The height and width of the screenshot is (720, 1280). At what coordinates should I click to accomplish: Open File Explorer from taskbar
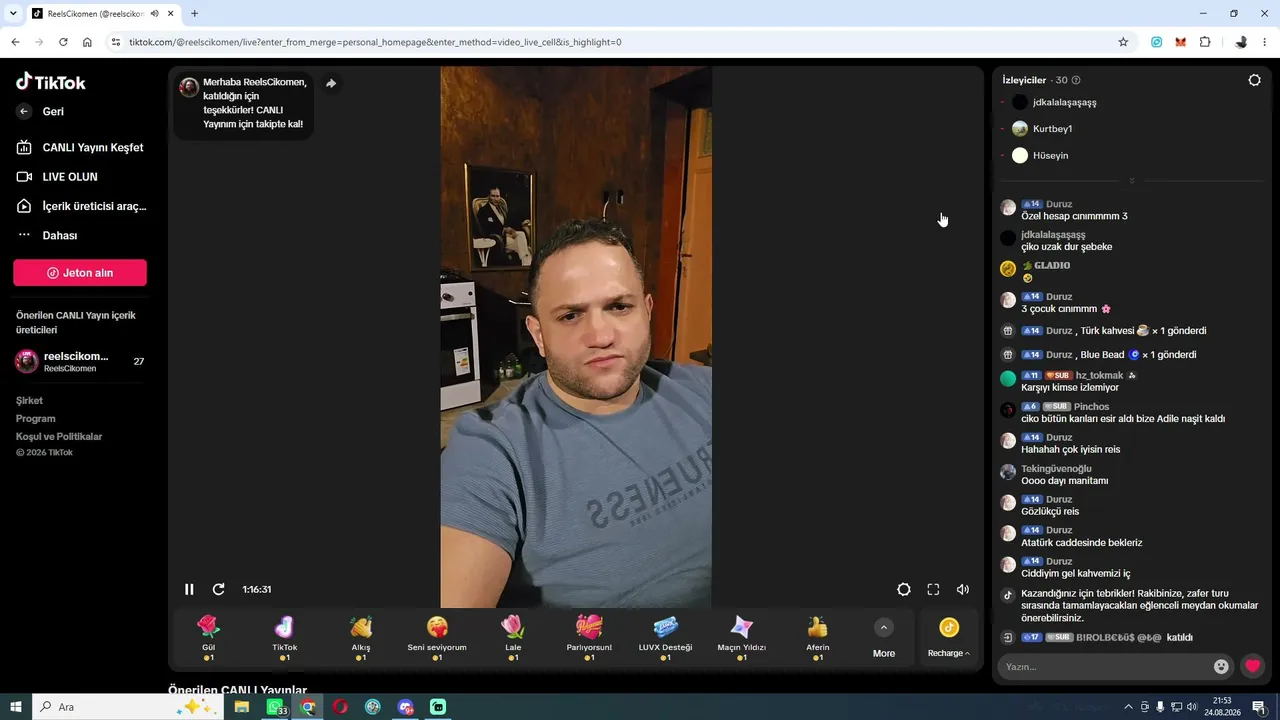[242, 707]
